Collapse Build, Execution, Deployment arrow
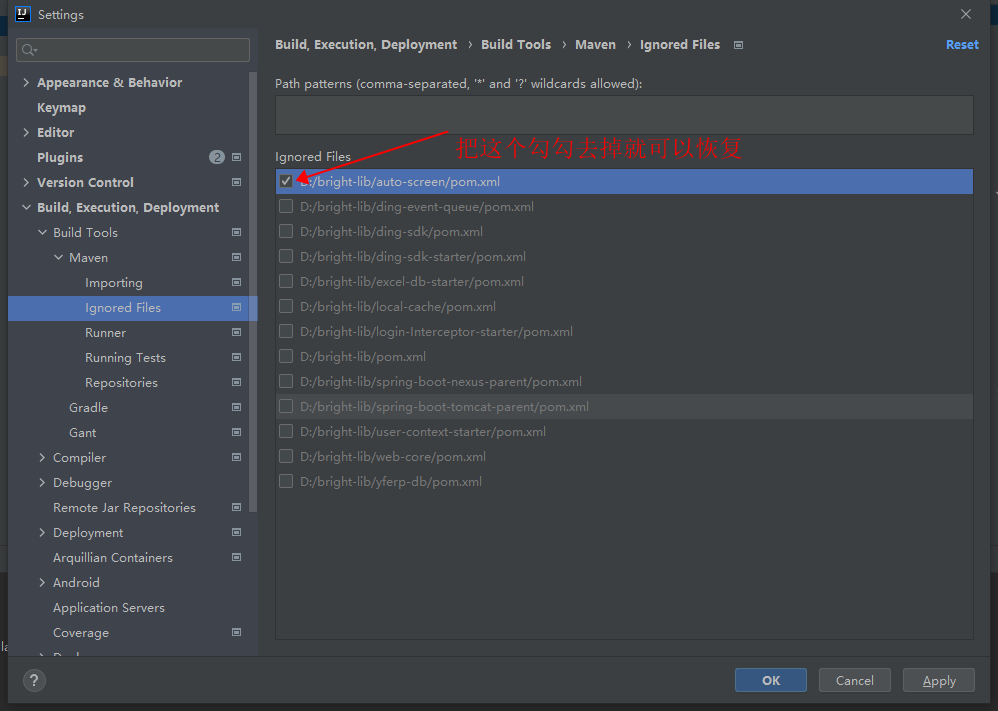 [26, 208]
